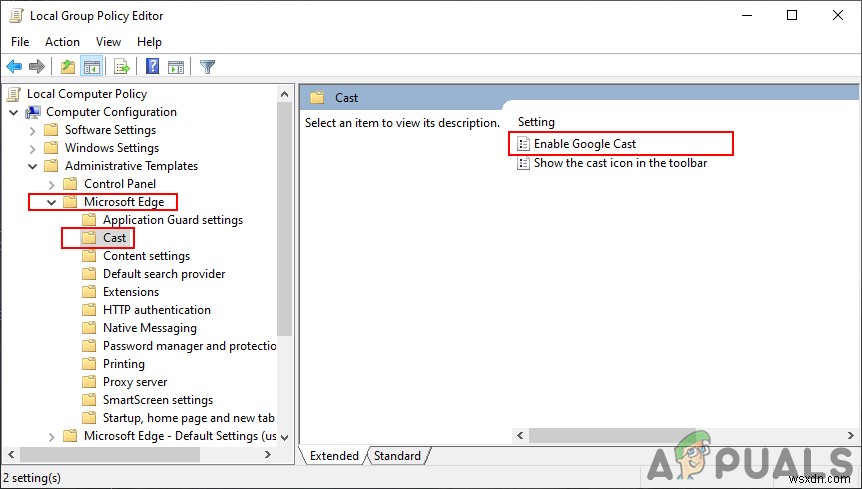This screenshot has width=862, height=489.
Task: Toggle Show/Hide Action Pane toolbar icon
Action: 176,67
